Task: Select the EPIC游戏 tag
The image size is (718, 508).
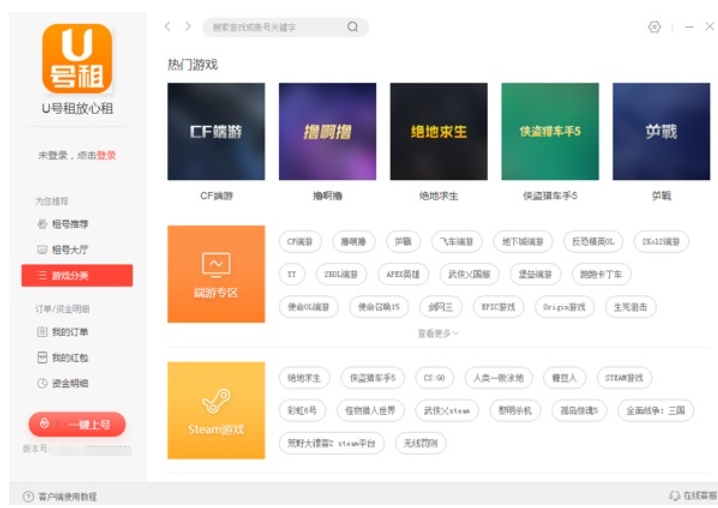Action: [x=498, y=307]
